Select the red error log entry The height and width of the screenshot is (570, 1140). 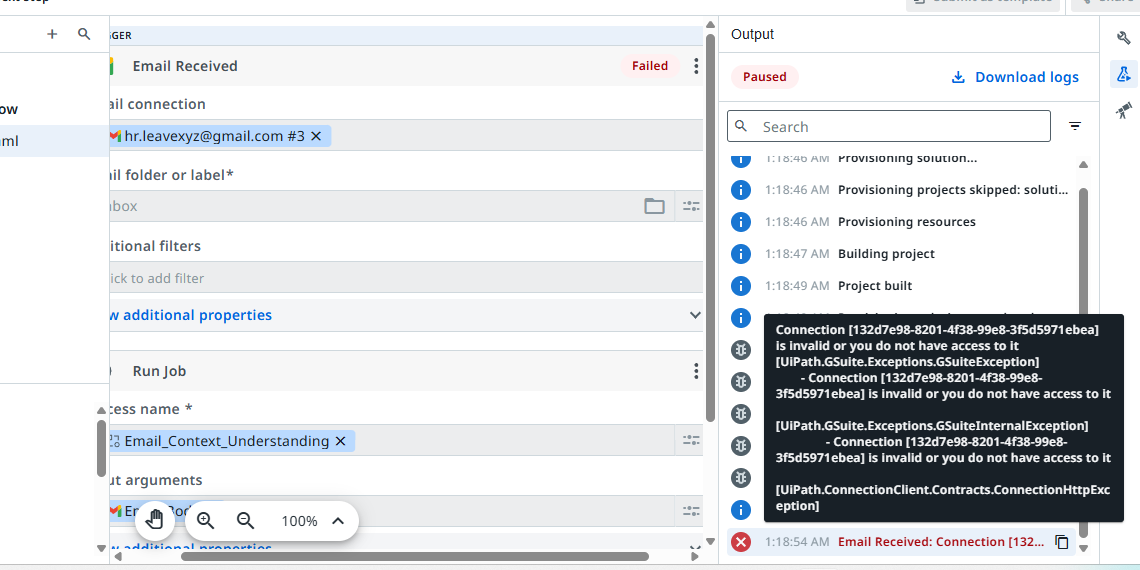pos(900,542)
